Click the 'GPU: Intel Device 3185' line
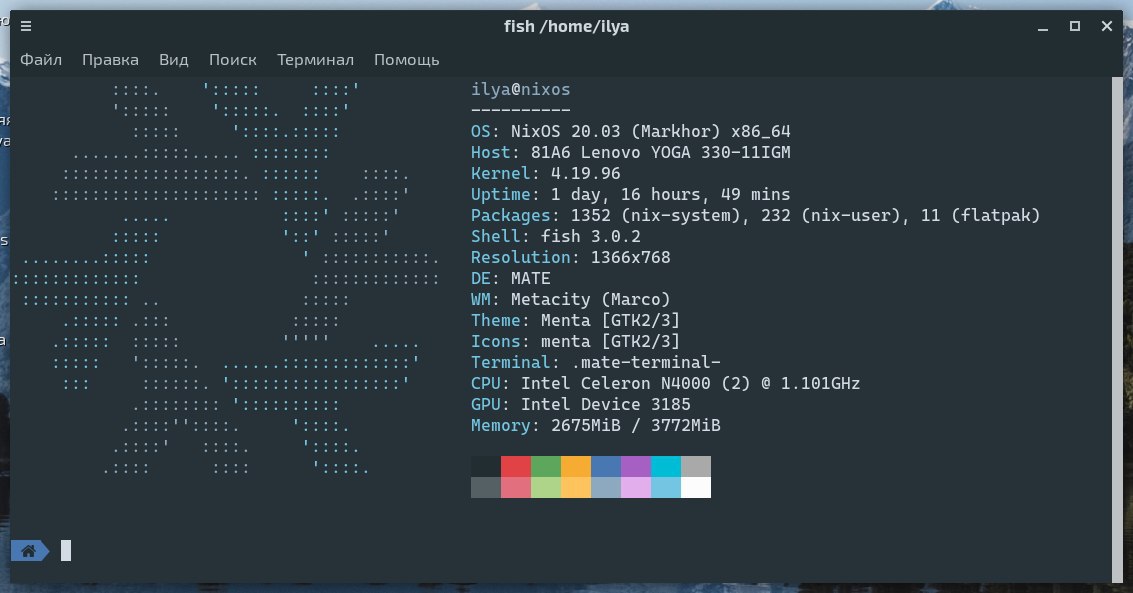This screenshot has width=1133, height=593. coord(581,404)
